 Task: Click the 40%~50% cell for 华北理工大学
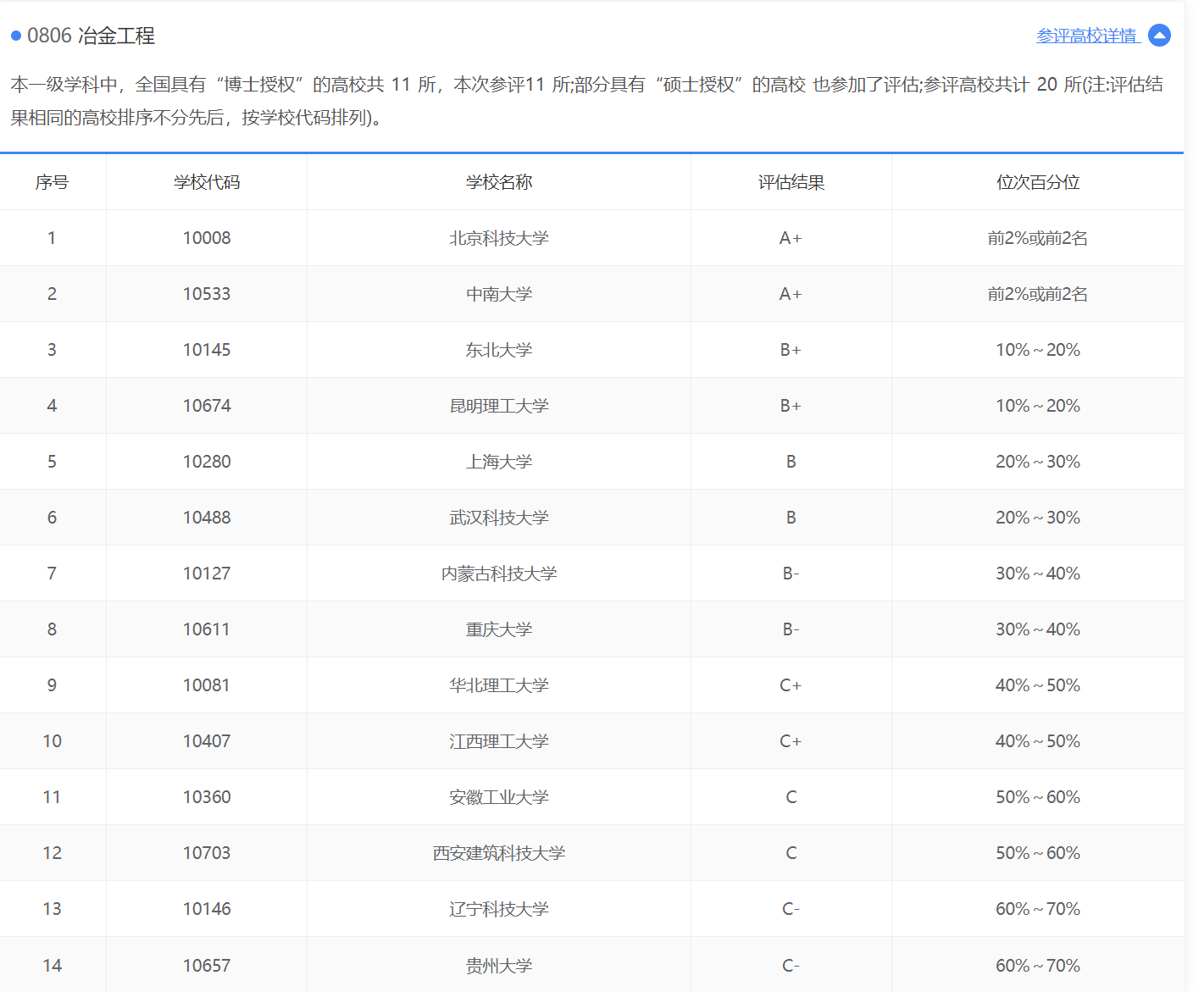click(1037, 684)
